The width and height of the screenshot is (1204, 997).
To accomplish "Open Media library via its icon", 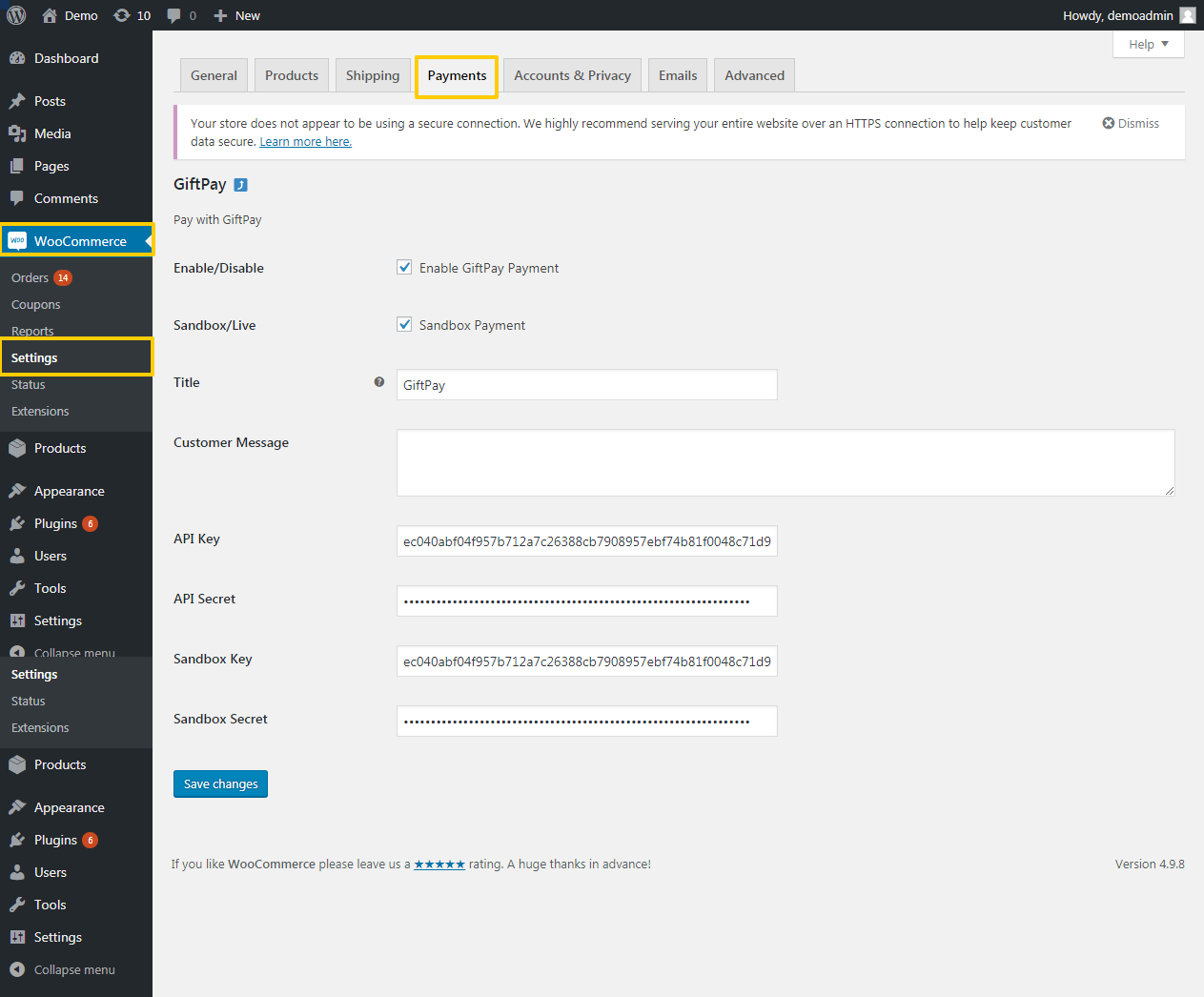I will coord(17,133).
